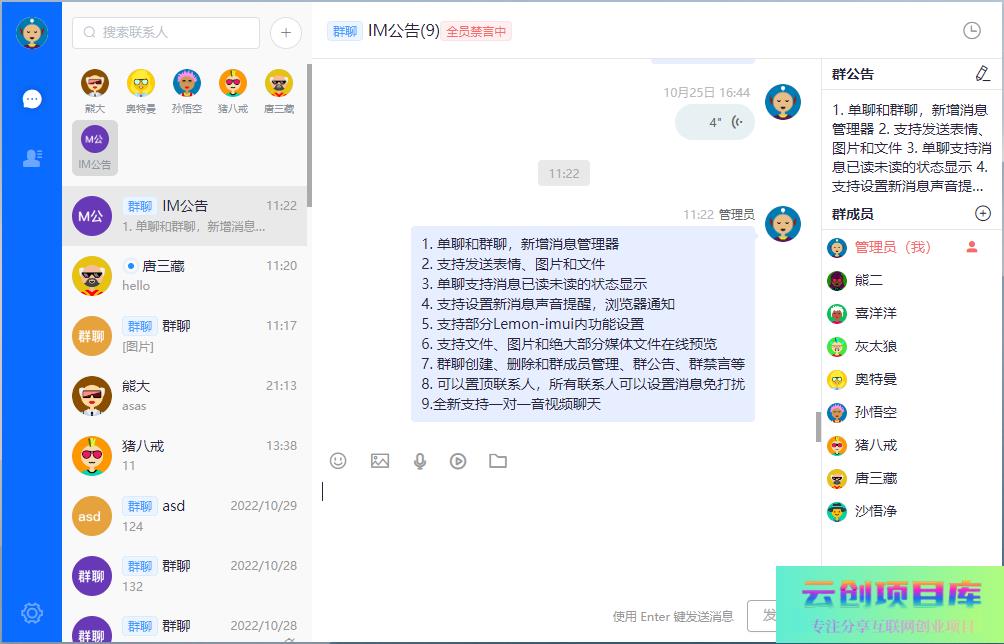The height and width of the screenshot is (644, 1004).
Task: Open the 唐三藏 conversation in chat list
Action: (x=185, y=276)
